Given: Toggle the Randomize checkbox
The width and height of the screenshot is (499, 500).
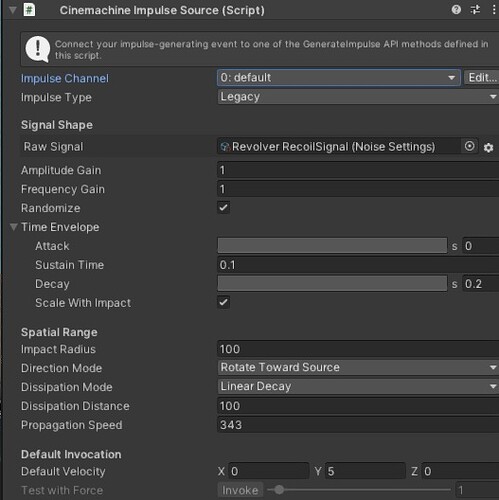Looking at the screenshot, I should (223, 208).
